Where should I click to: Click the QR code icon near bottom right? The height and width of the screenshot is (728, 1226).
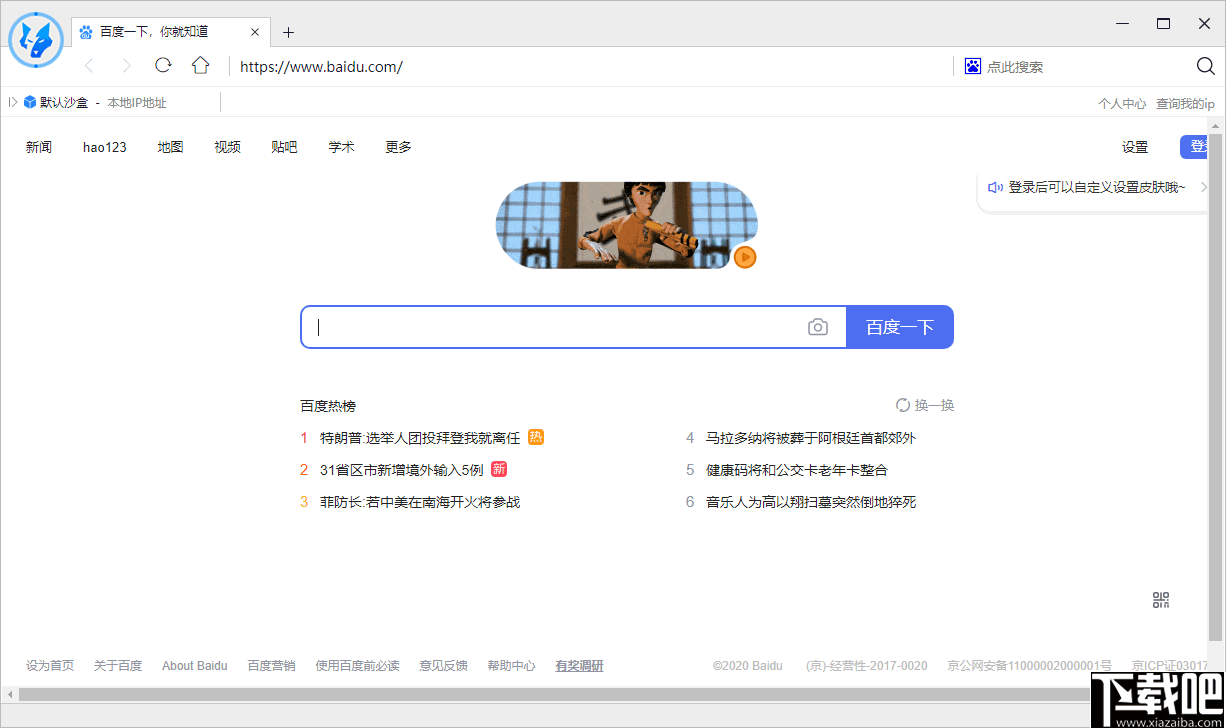[x=1160, y=600]
